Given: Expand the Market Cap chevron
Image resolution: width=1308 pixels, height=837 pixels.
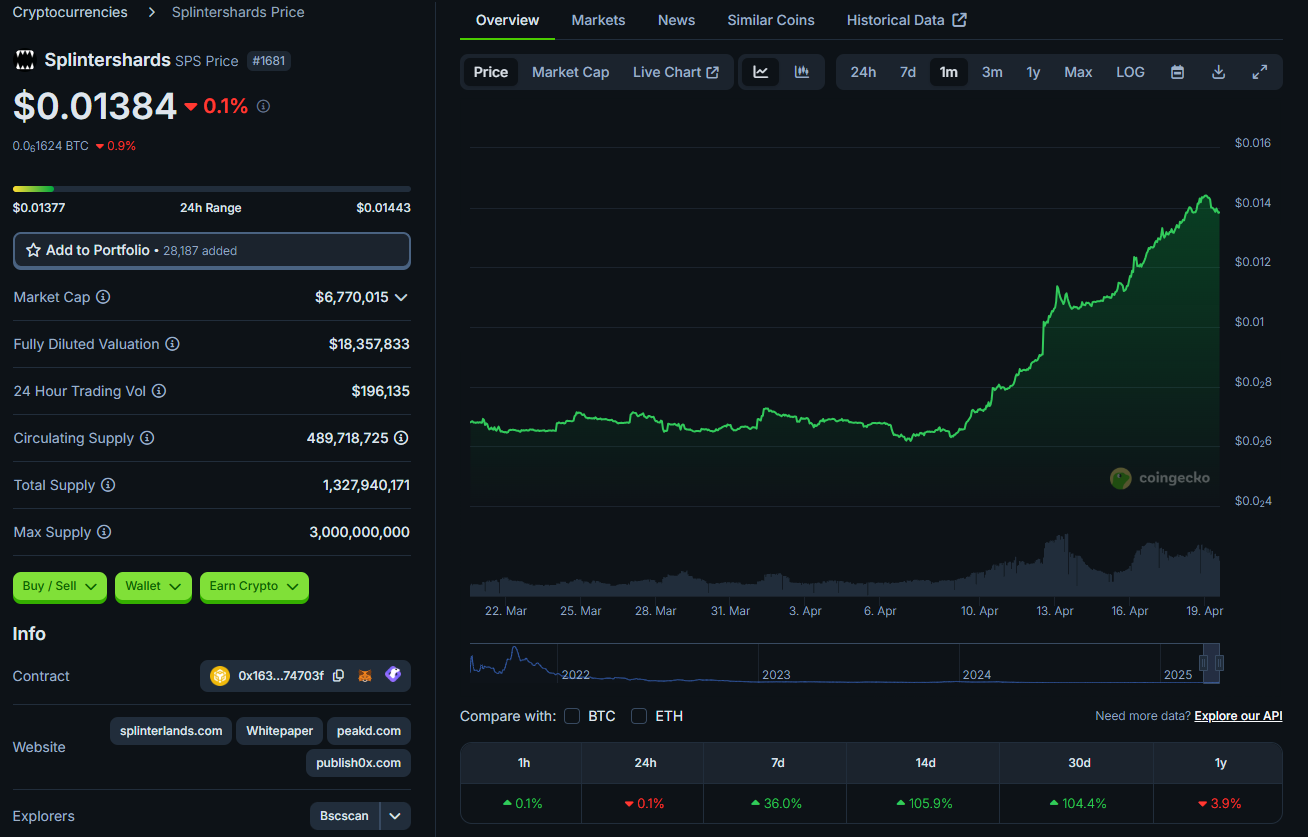Looking at the screenshot, I should tap(401, 297).
